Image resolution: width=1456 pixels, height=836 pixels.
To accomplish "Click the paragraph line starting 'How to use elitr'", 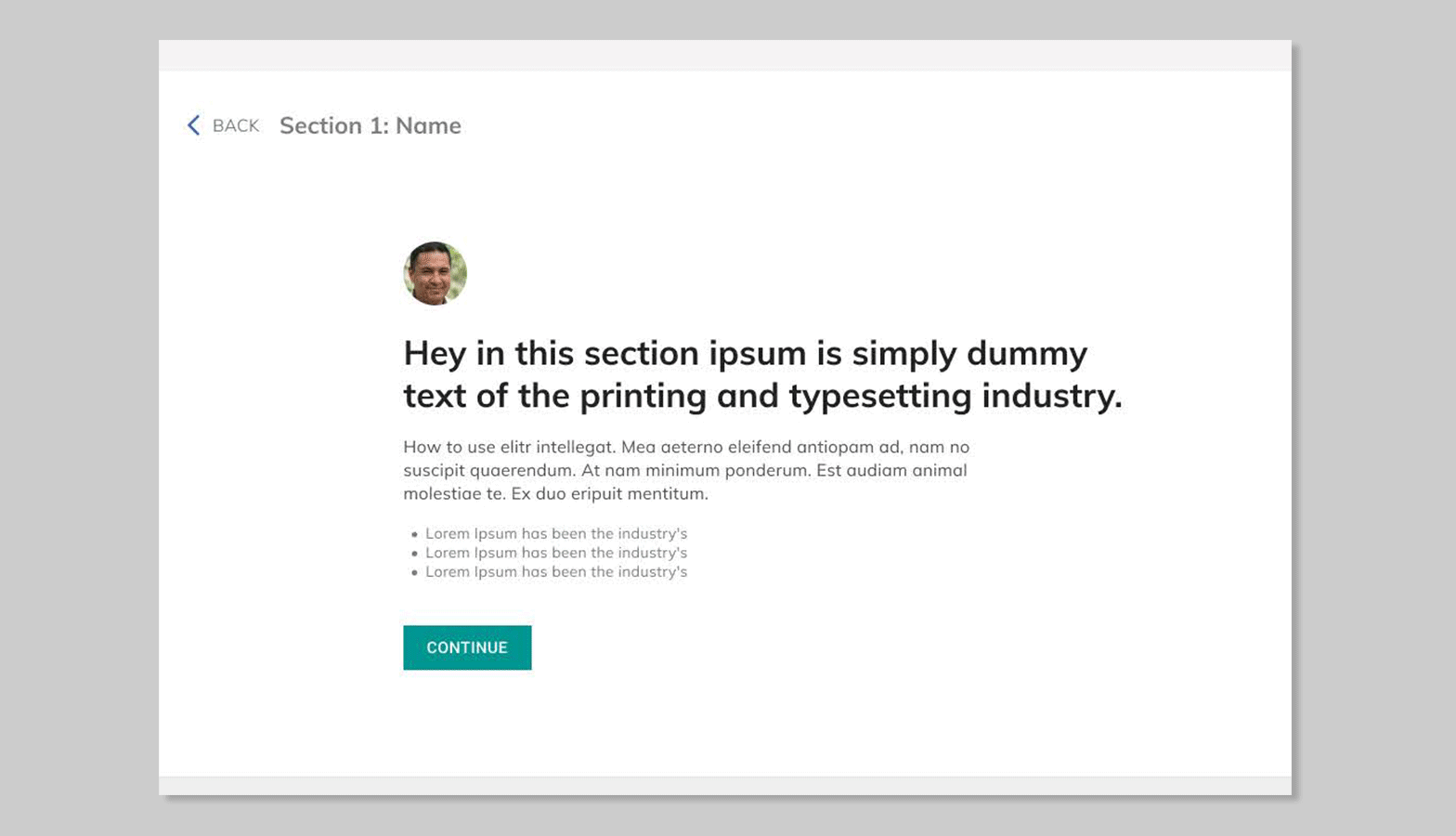I will [685, 447].
